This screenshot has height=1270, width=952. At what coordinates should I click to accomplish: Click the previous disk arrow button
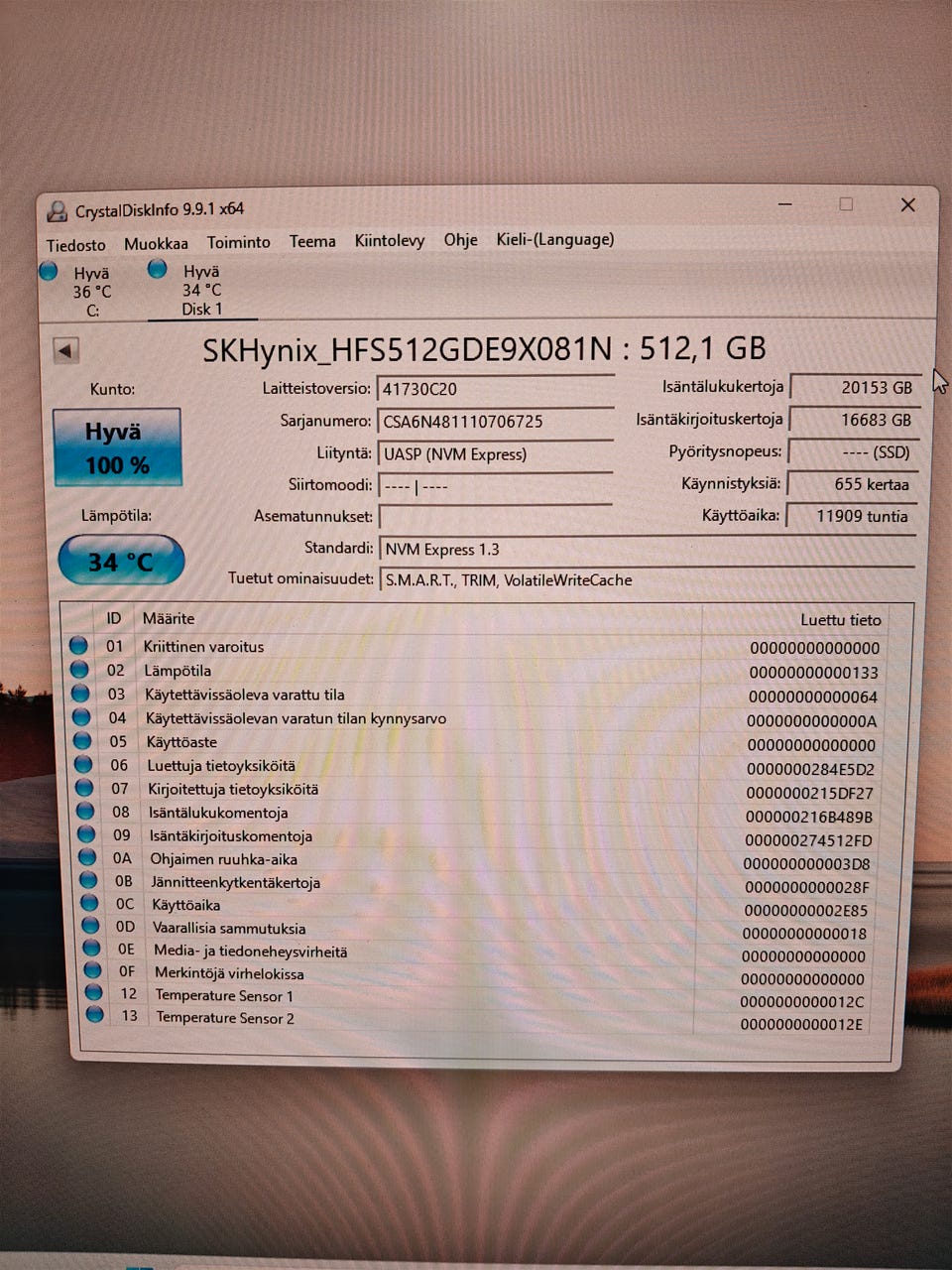(65, 350)
